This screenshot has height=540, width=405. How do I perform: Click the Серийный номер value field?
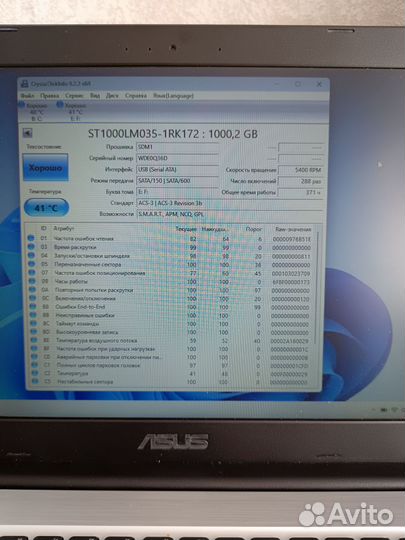(177, 158)
